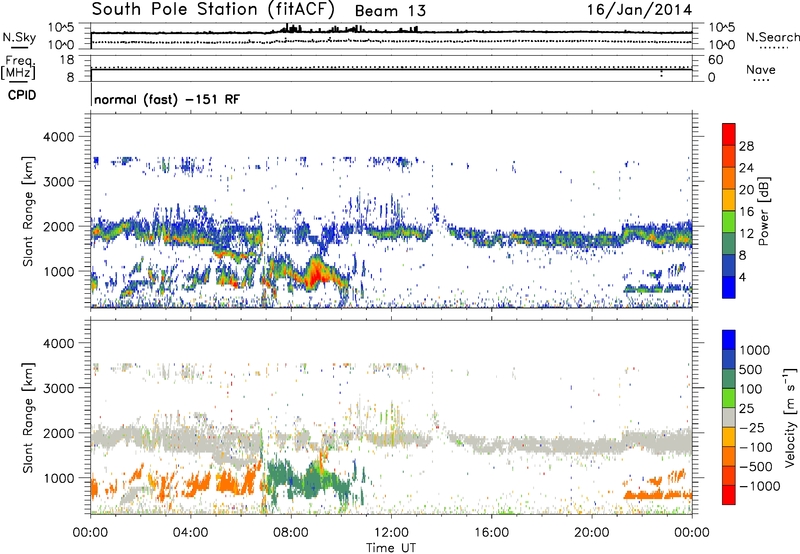800x554 pixels.
Task: Click the orange velocity band after 21:00
Action: (x=658, y=494)
